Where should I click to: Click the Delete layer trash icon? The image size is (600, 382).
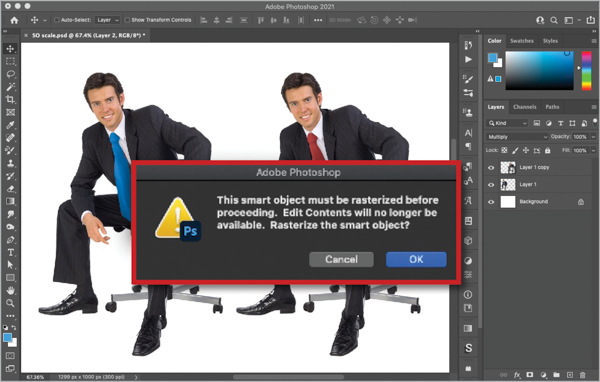click(x=583, y=375)
